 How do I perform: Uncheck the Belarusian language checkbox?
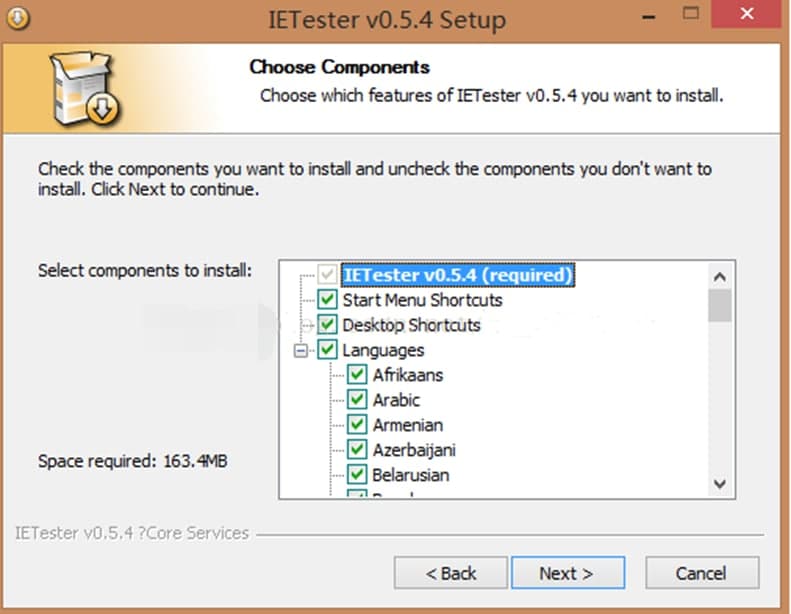357,474
